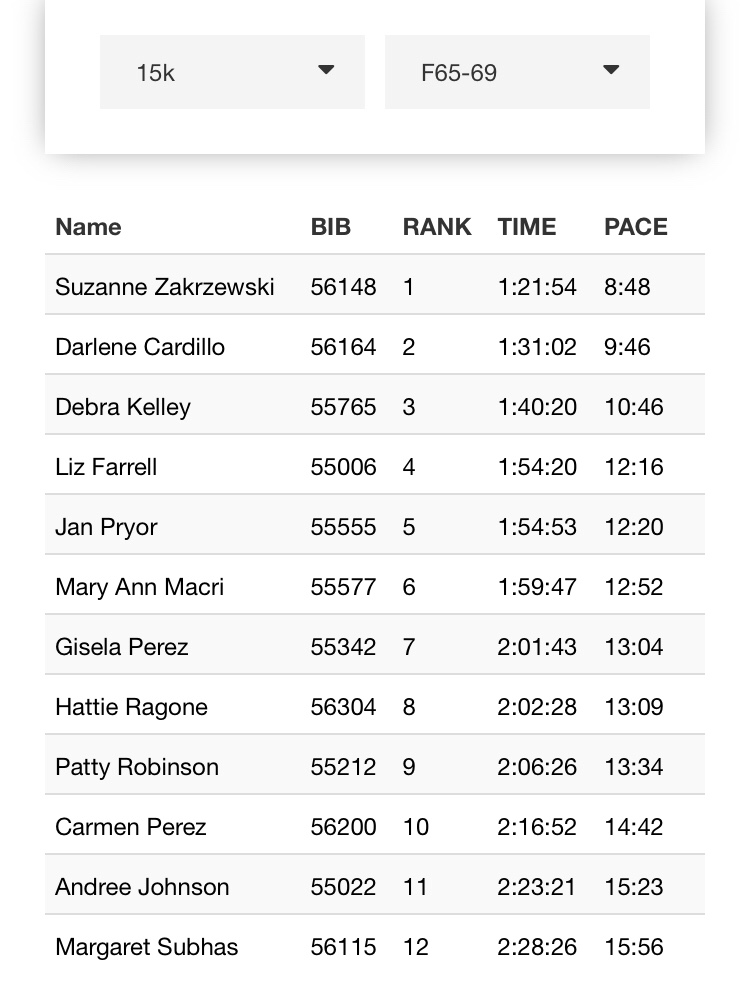Open the 15k race distance dropdown
The width and height of the screenshot is (750, 989).
(x=231, y=72)
